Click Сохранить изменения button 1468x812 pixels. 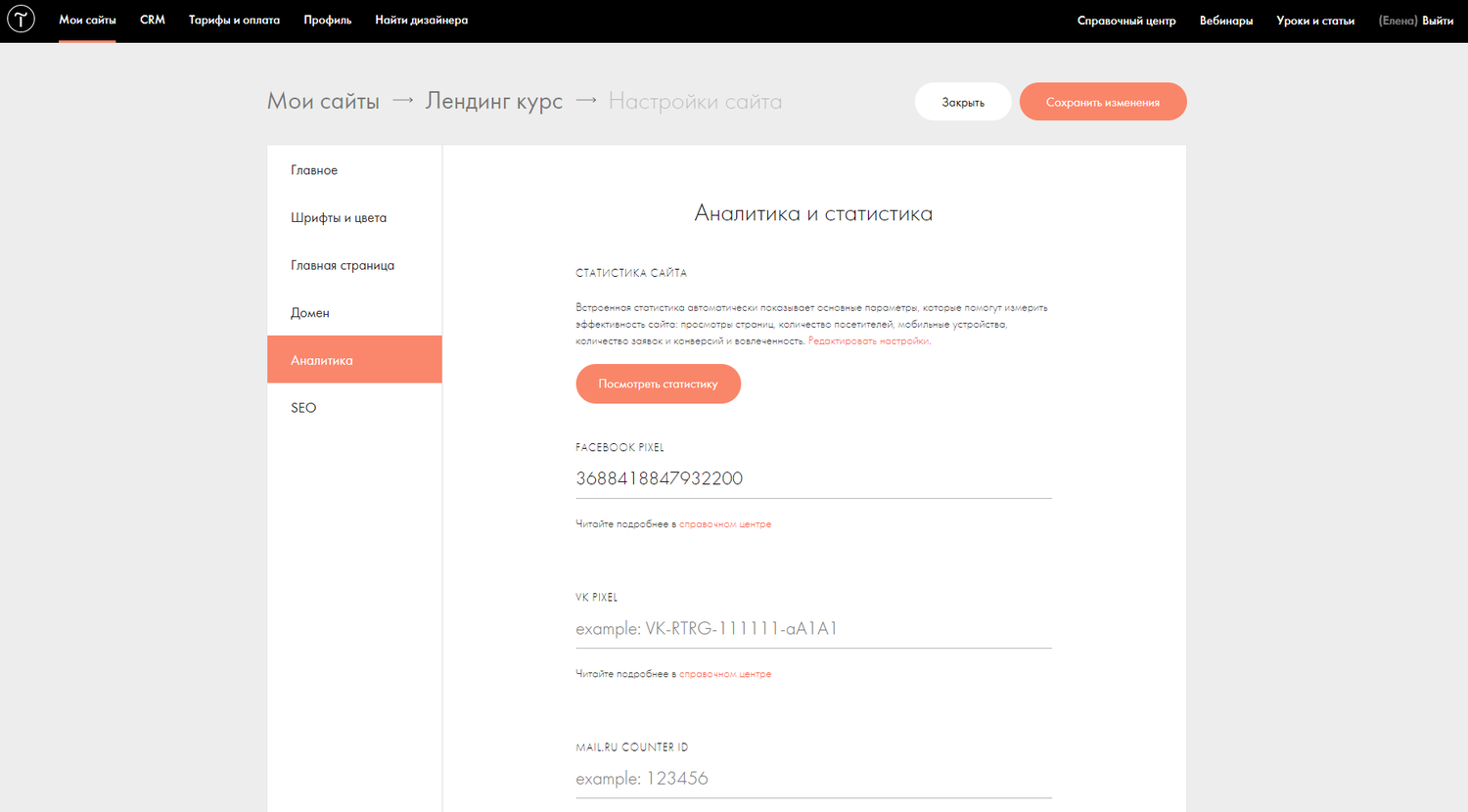(1103, 102)
